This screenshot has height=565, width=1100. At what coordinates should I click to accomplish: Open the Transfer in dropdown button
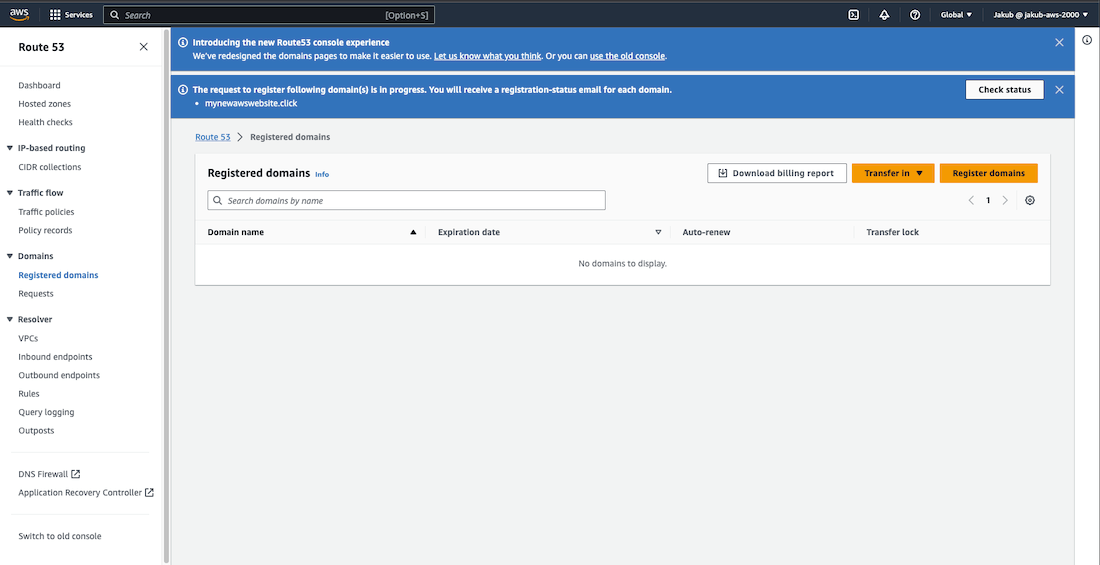(x=893, y=173)
